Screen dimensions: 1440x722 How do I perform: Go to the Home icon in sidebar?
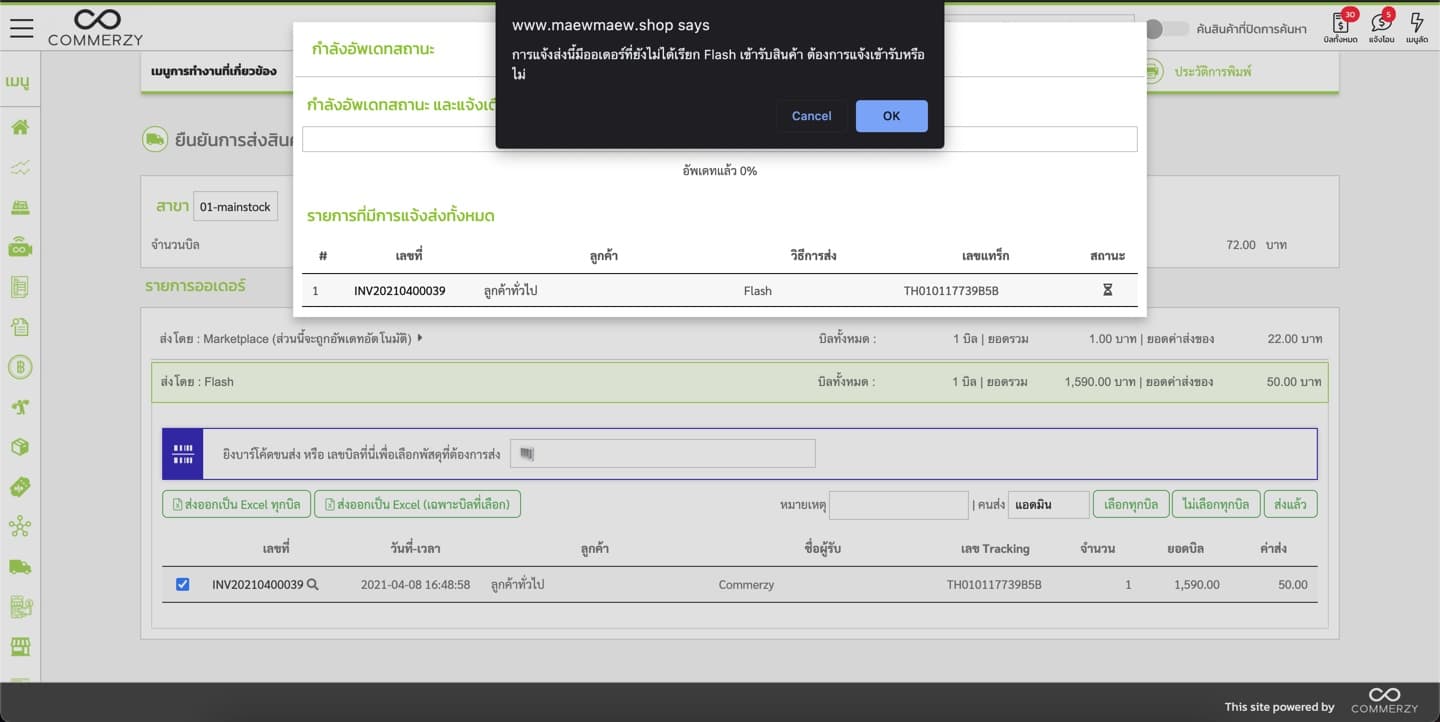pos(20,127)
